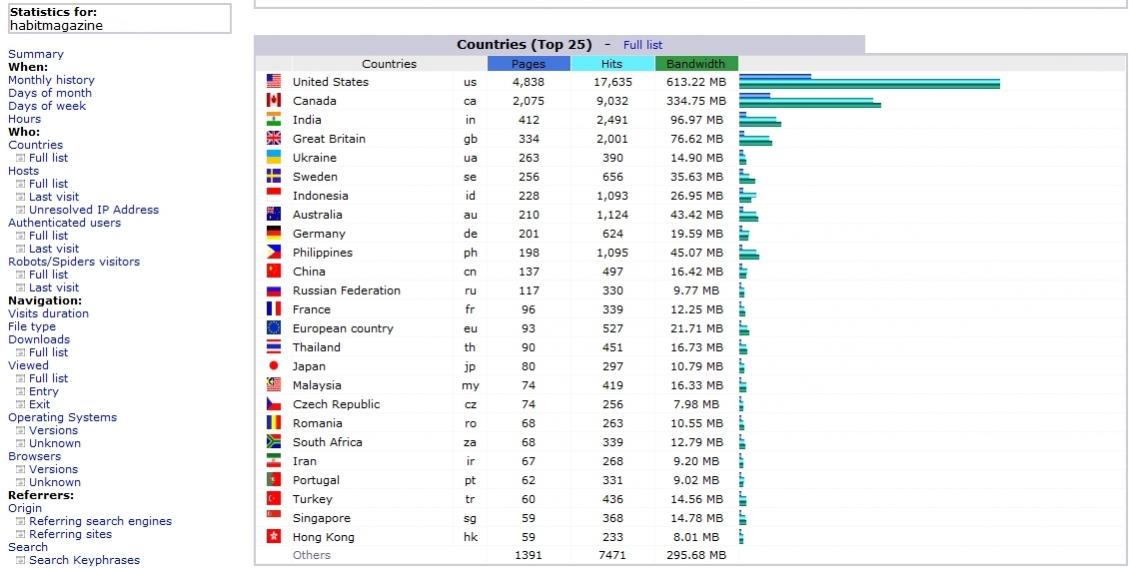Click the Hong Kong flag icon
The width and height of the screenshot is (1129, 568).
(x=274, y=537)
